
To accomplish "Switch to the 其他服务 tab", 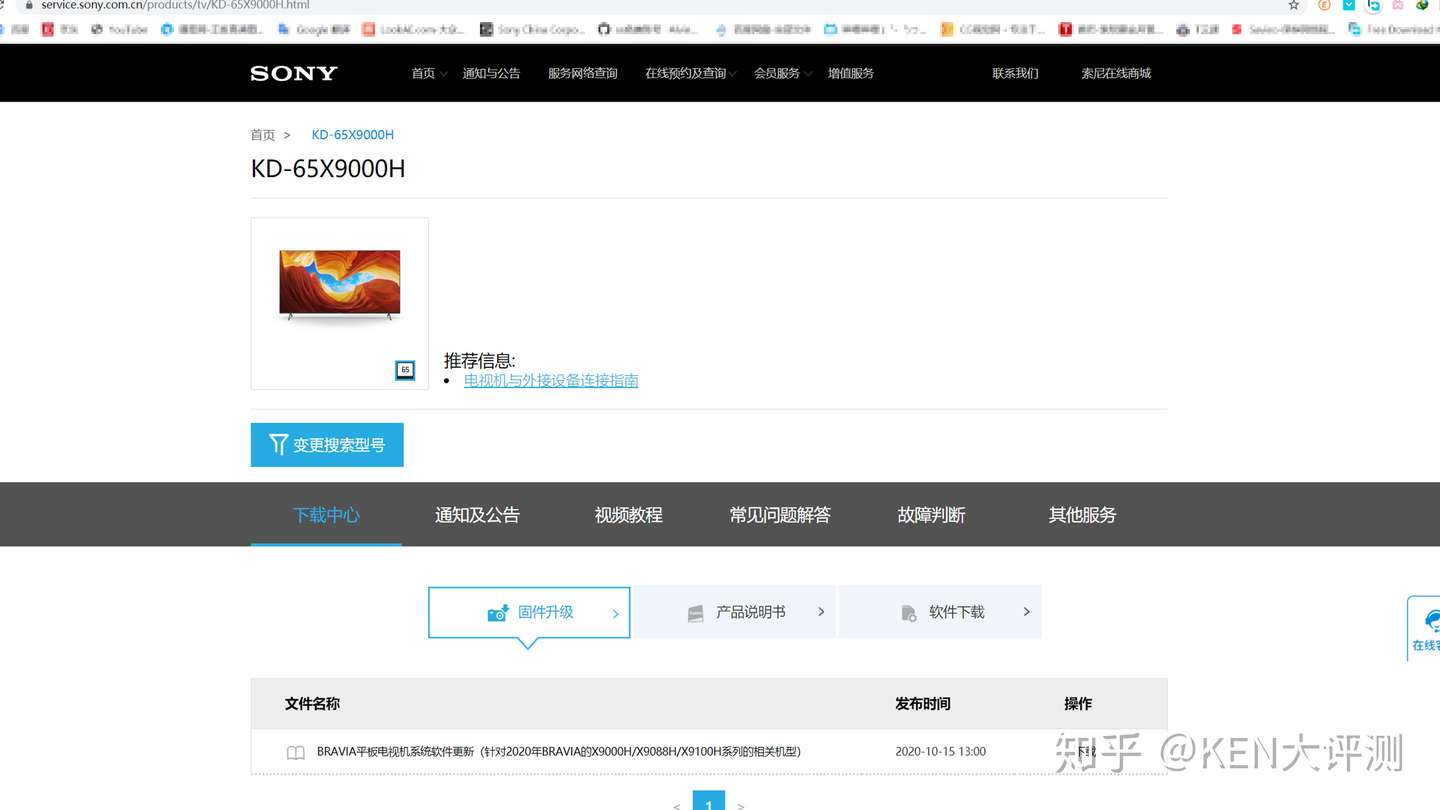I will click(x=1082, y=515).
